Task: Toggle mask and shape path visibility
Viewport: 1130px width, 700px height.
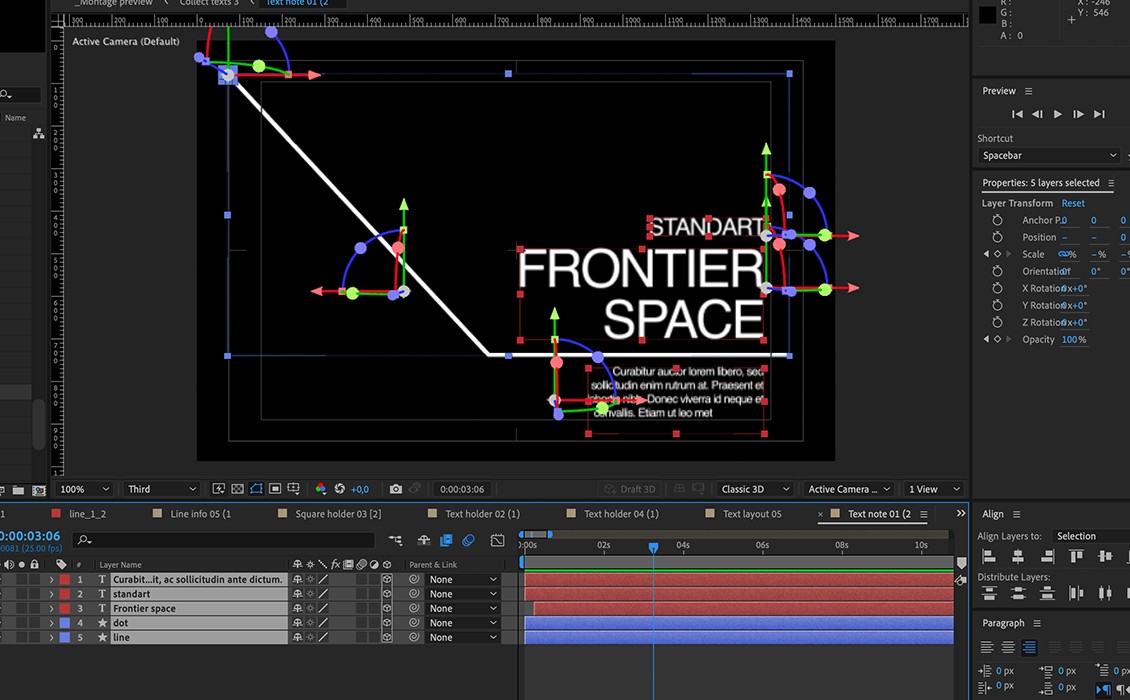Action: coord(257,489)
